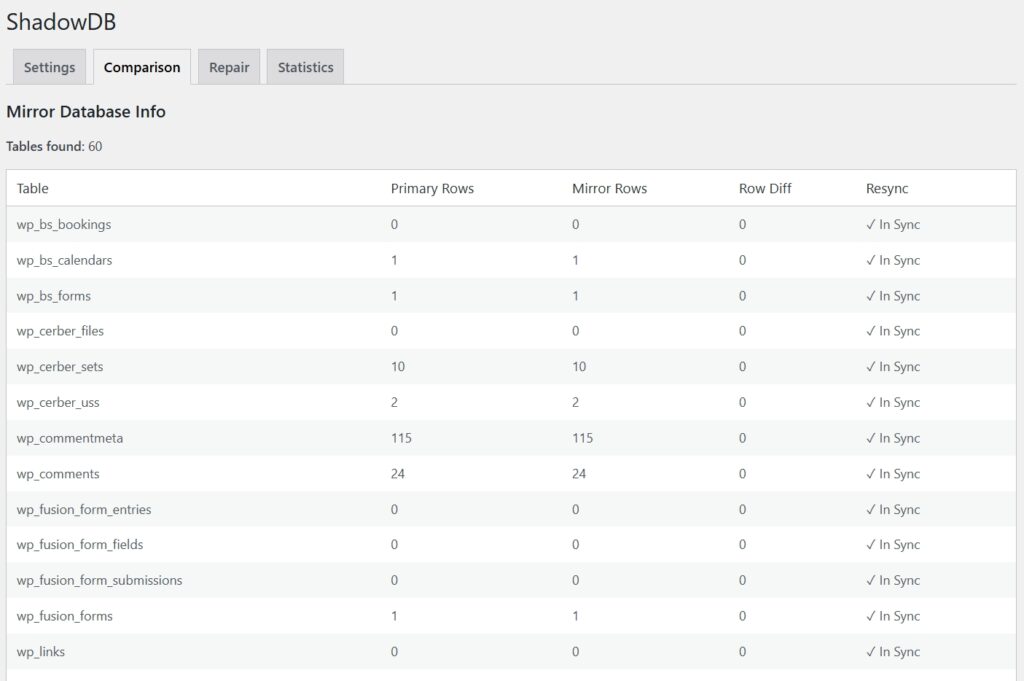
Task: Click In Sync status for wp_cerber_uss
Action: [893, 402]
